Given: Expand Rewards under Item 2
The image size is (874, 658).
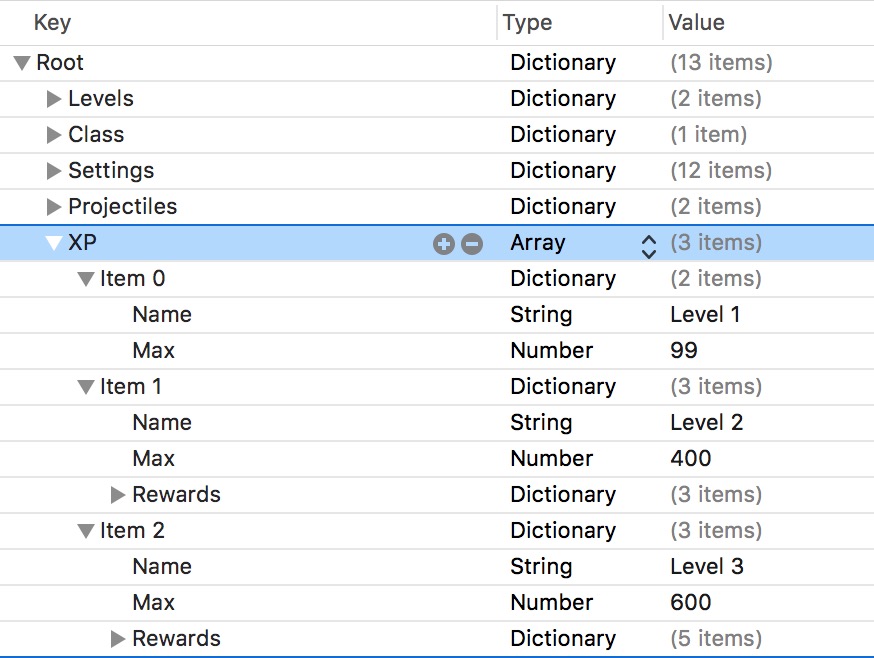Looking at the screenshot, I should click(118, 639).
